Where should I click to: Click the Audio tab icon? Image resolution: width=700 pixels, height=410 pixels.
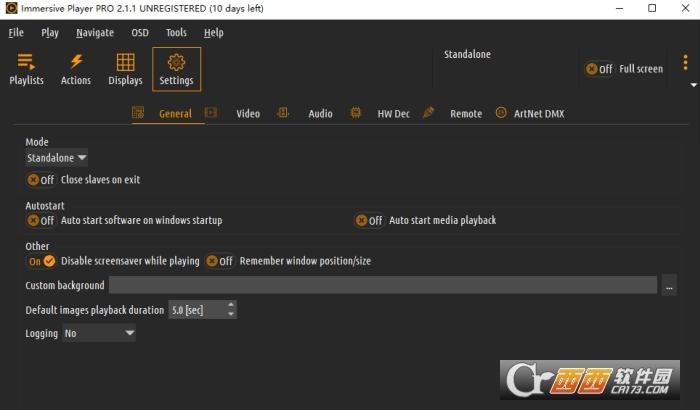click(283, 113)
